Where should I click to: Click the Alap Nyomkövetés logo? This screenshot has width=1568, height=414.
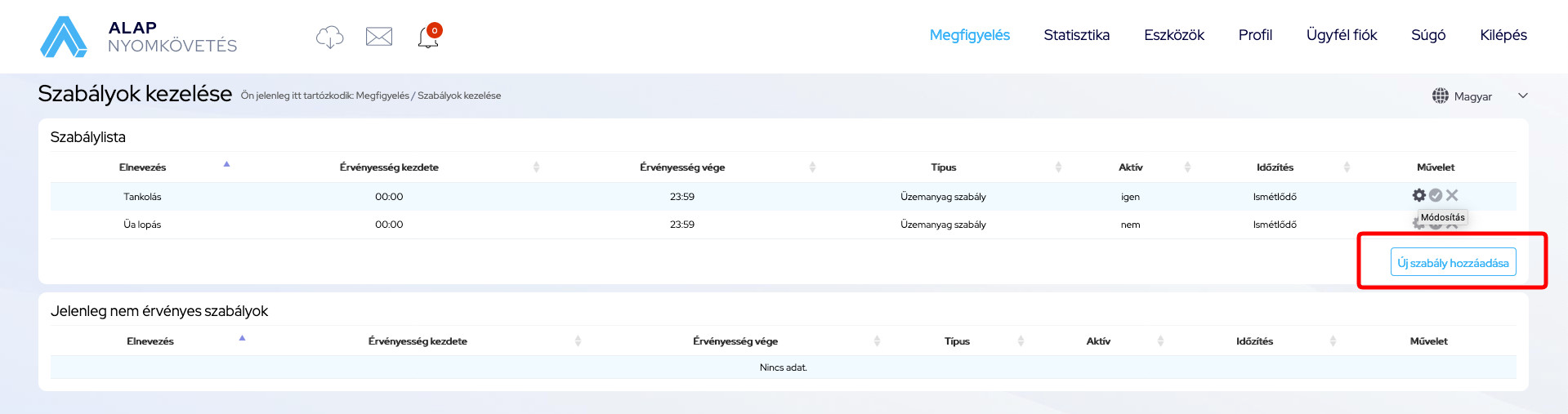tap(139, 37)
